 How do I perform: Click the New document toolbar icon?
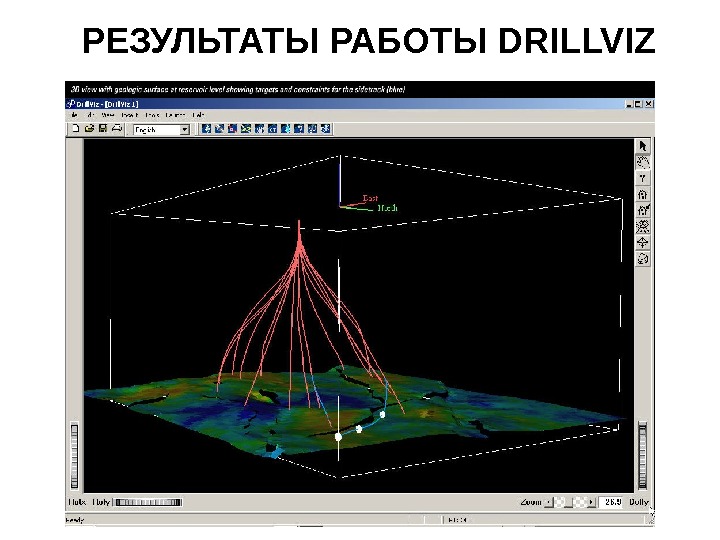(x=76, y=129)
